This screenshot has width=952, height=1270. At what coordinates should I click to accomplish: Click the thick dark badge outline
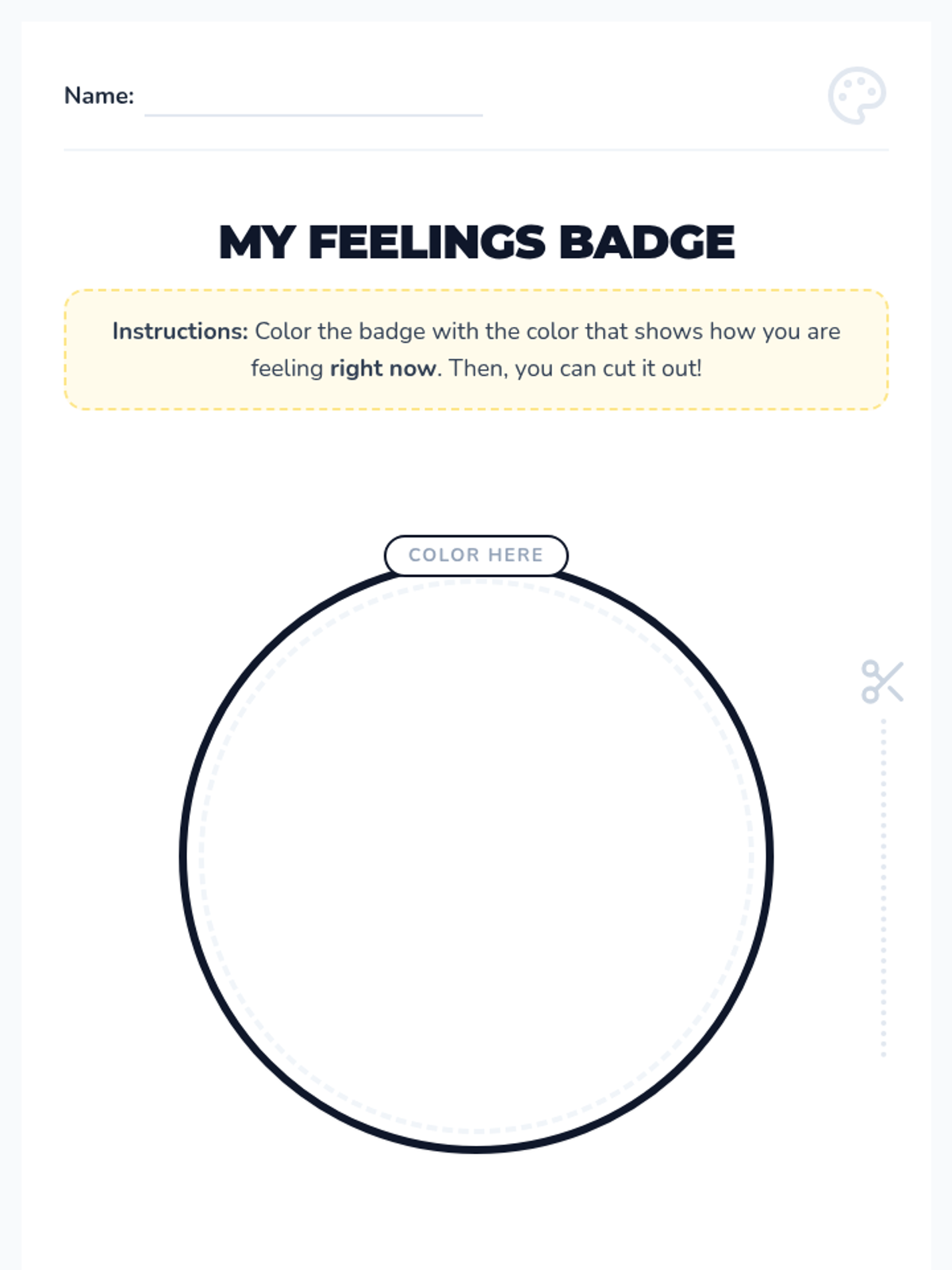pyautogui.click(x=182, y=857)
